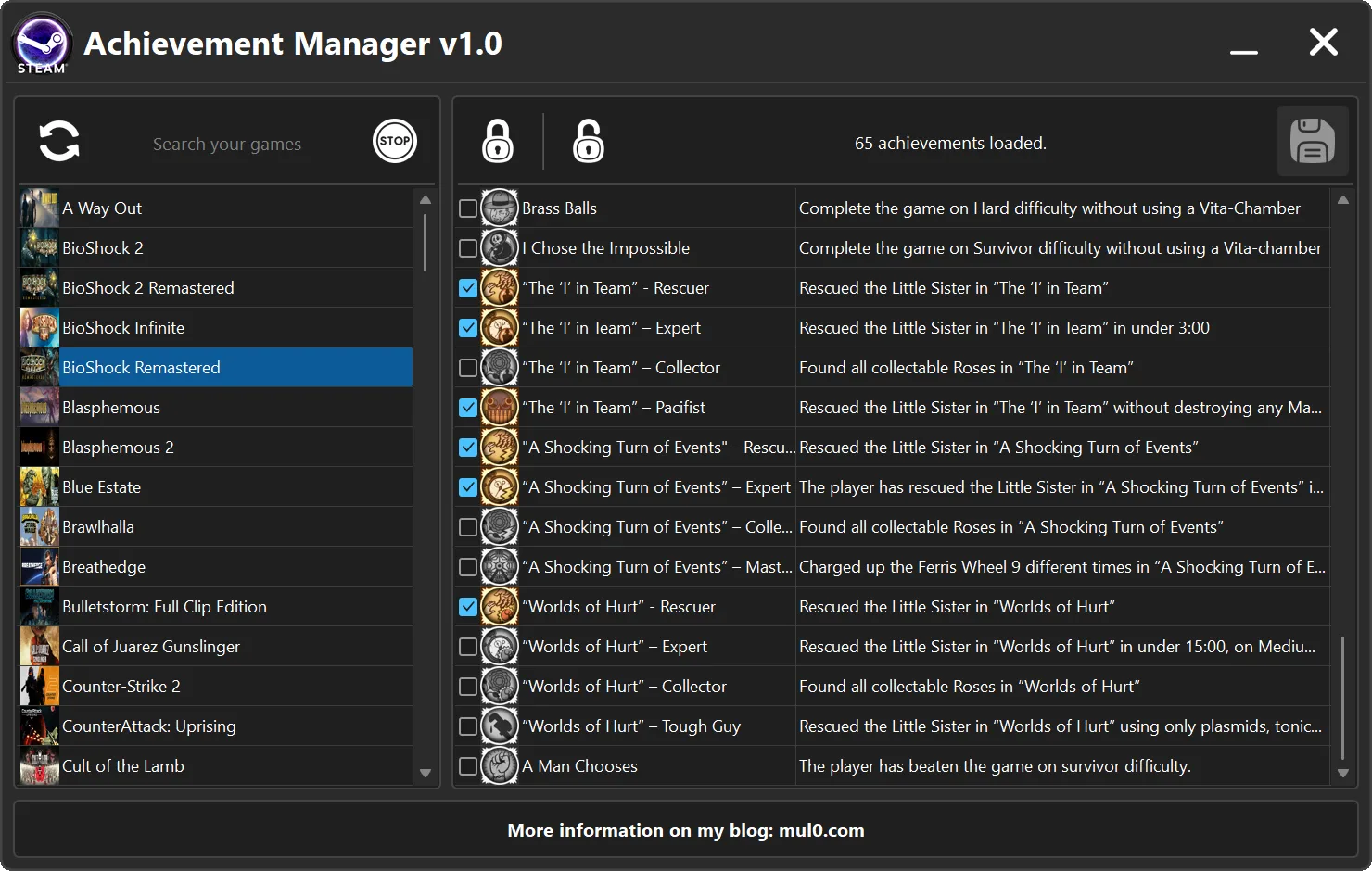The height and width of the screenshot is (871, 1372).
Task: Click achievements list scrollbar down arrow
Action: (1343, 773)
